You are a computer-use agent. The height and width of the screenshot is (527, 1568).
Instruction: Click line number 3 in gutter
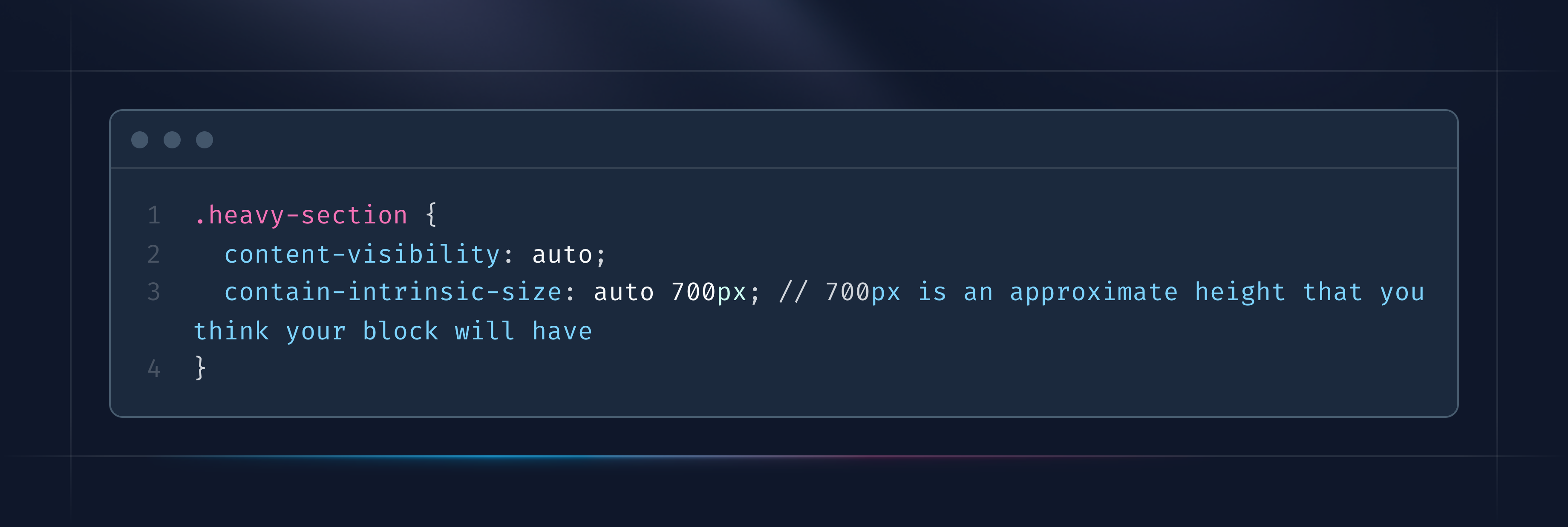click(x=154, y=292)
